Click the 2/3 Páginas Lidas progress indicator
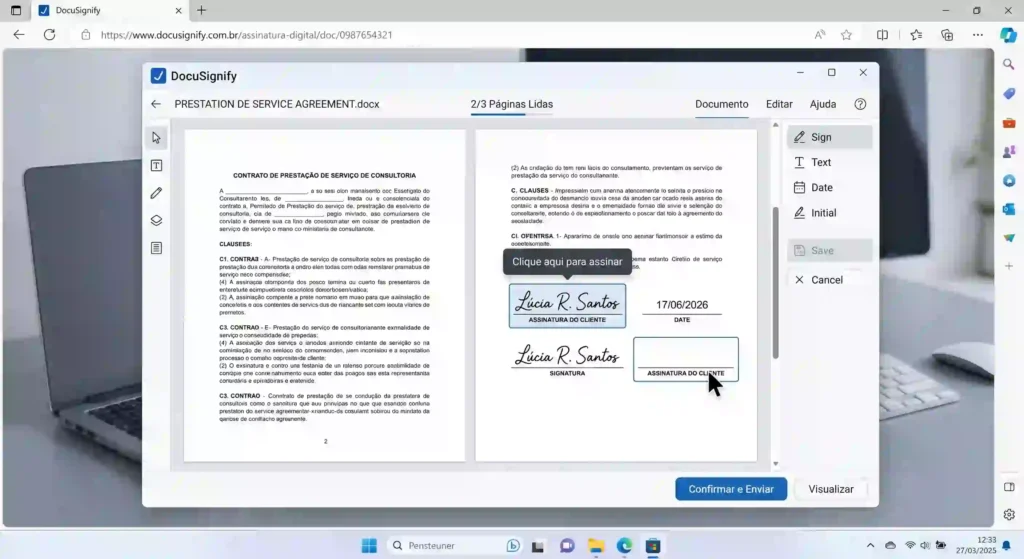Image resolution: width=1024 pixels, height=559 pixels. [x=512, y=104]
